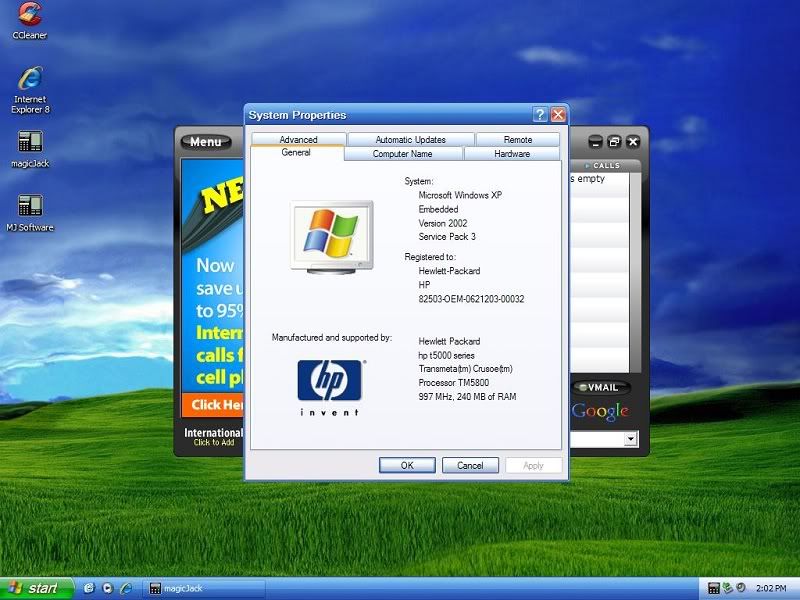Open the Start menu

35,588
